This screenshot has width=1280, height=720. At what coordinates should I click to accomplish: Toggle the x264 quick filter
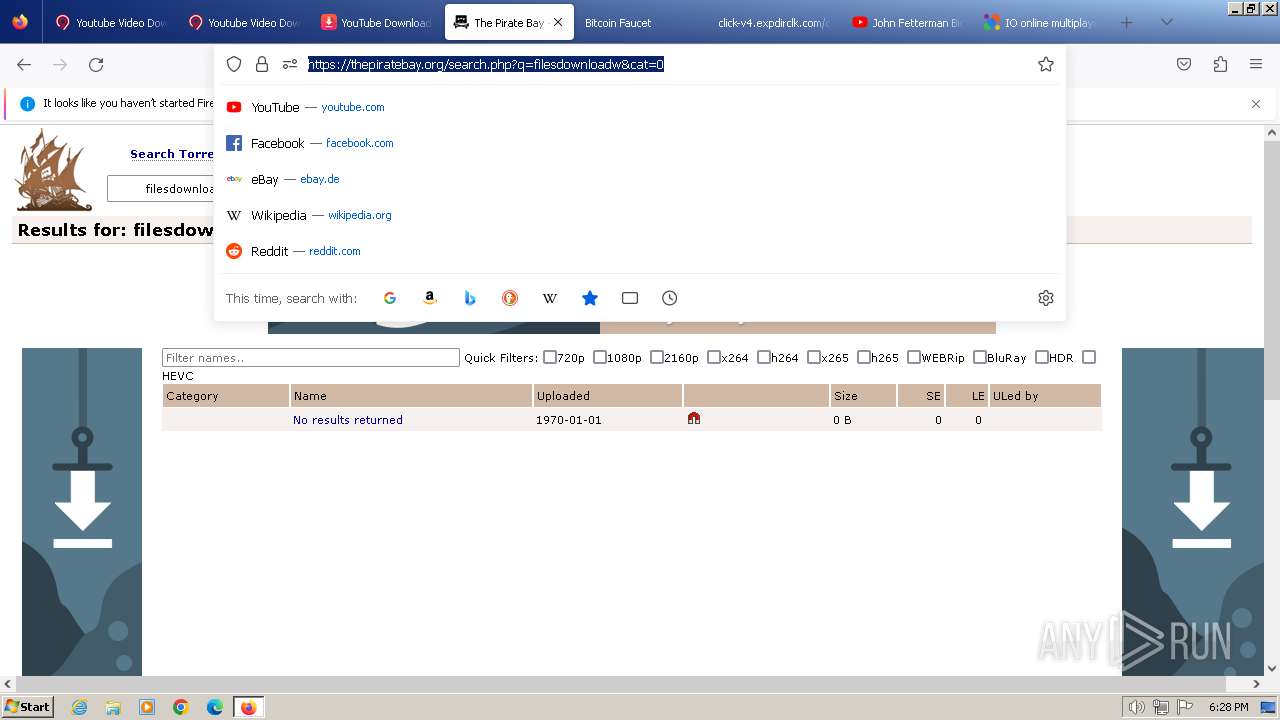pos(714,357)
